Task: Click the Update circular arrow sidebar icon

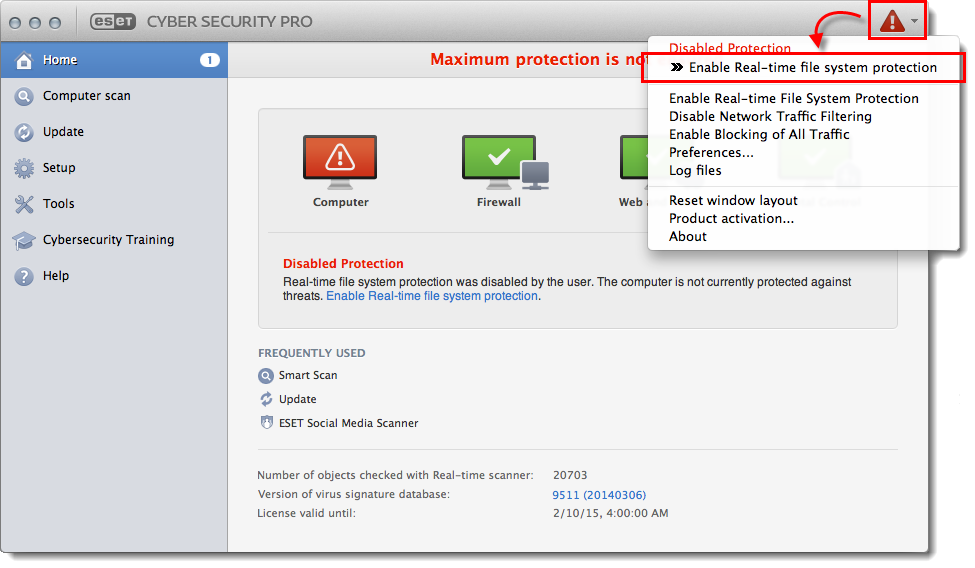Action: (x=24, y=132)
